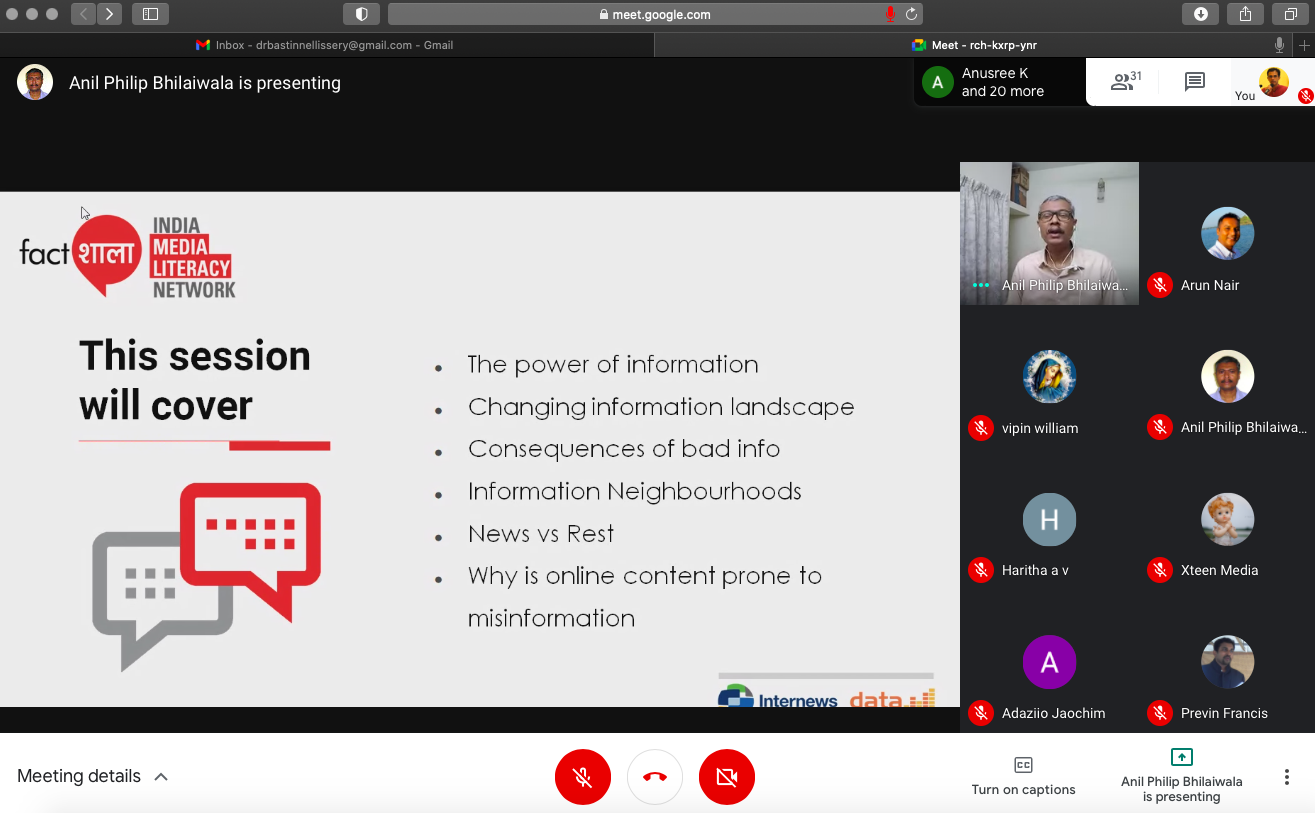Open Anil Philip Bhilaiwala is presenting menu
The image size is (1315, 813).
(x=1181, y=777)
